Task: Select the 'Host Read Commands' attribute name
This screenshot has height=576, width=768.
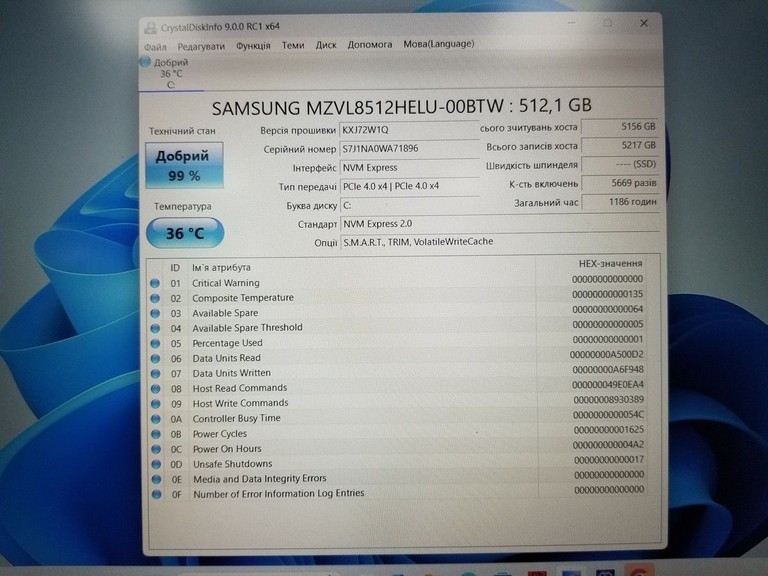Action: [240, 388]
